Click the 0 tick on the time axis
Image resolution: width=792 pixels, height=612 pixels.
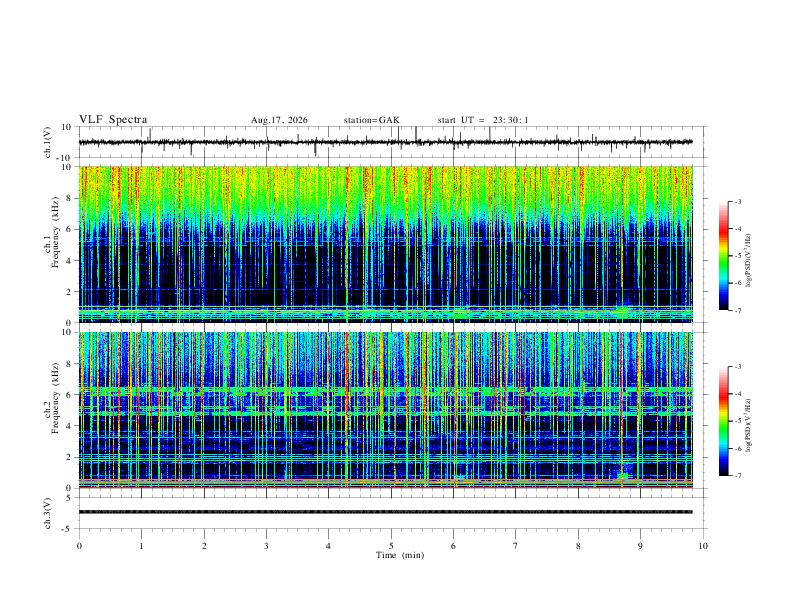pyautogui.click(x=79, y=546)
